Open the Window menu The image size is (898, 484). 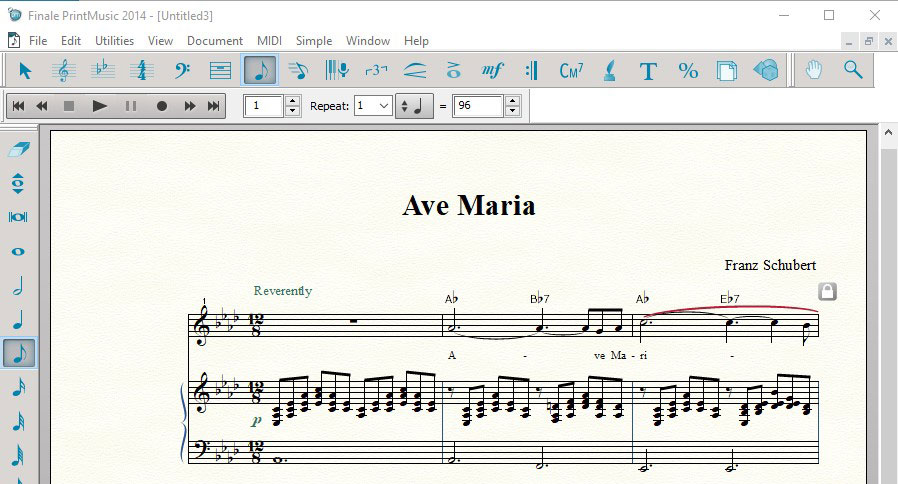[368, 41]
